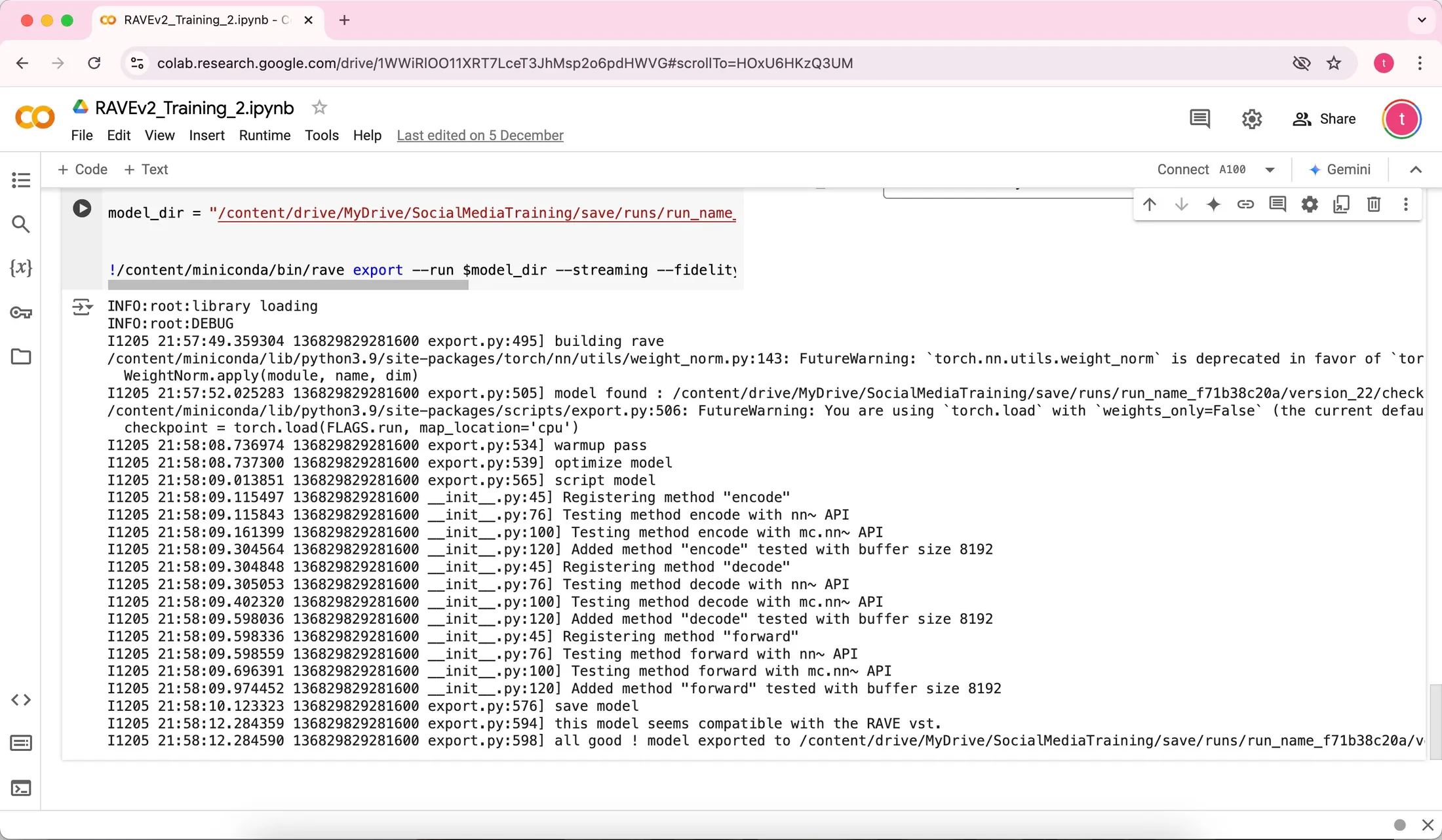Open the Secrets key panel

pyautogui.click(x=21, y=313)
